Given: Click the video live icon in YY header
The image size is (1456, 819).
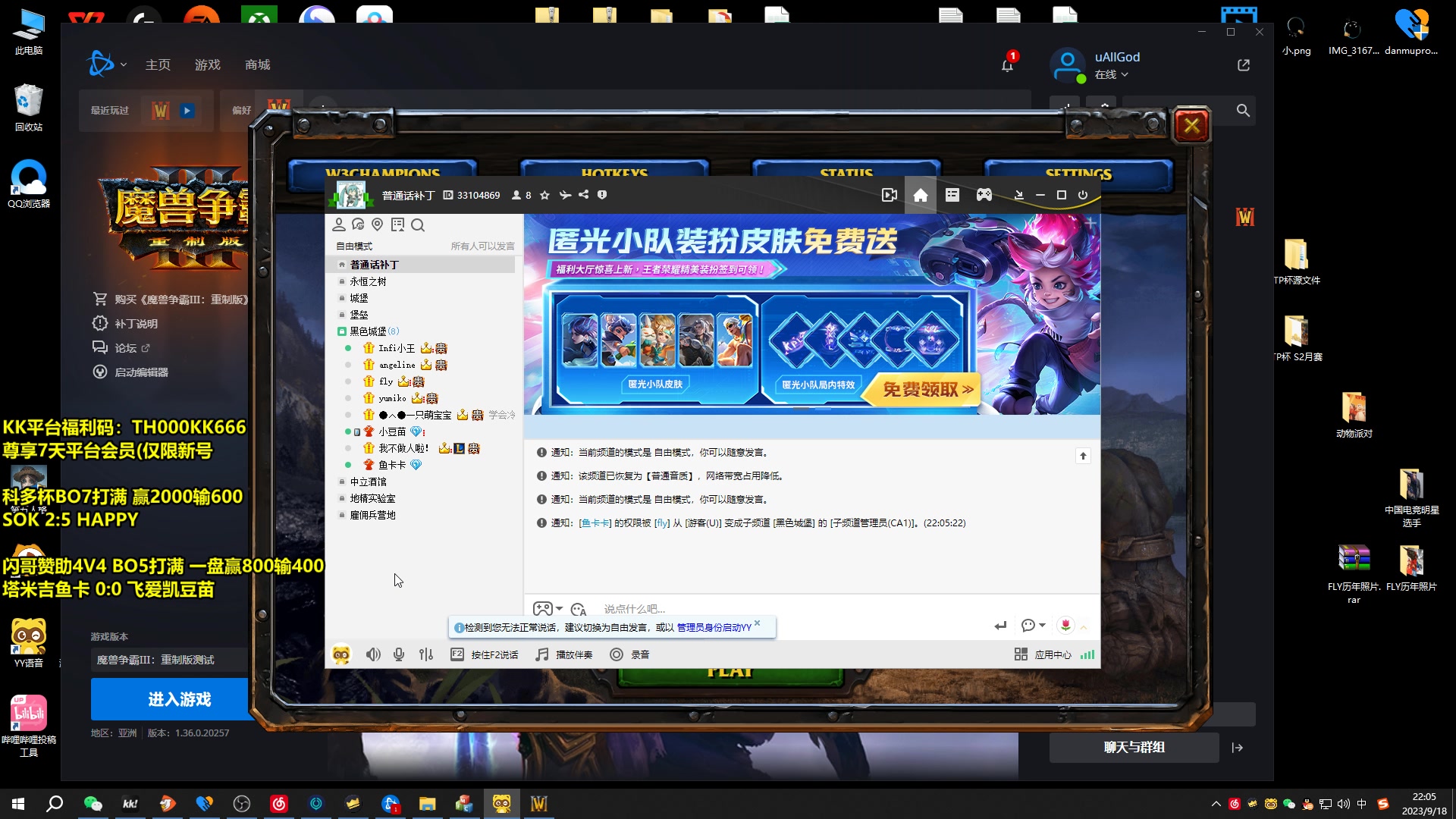Looking at the screenshot, I should 890,196.
